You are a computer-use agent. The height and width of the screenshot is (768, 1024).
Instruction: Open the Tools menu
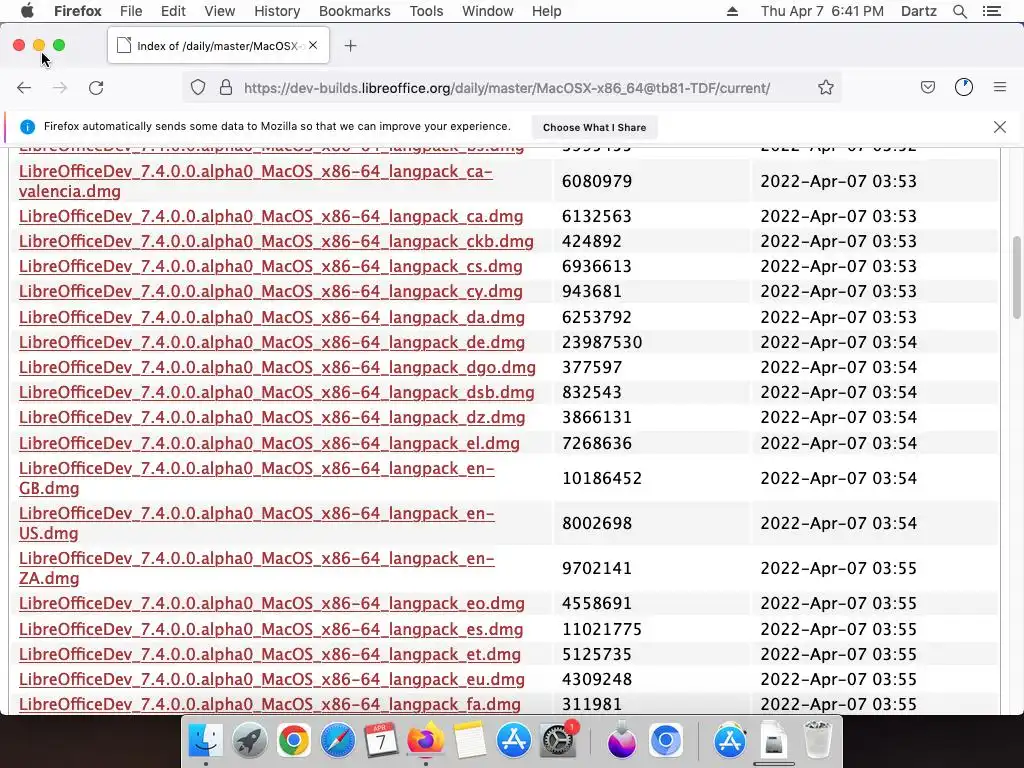(426, 11)
